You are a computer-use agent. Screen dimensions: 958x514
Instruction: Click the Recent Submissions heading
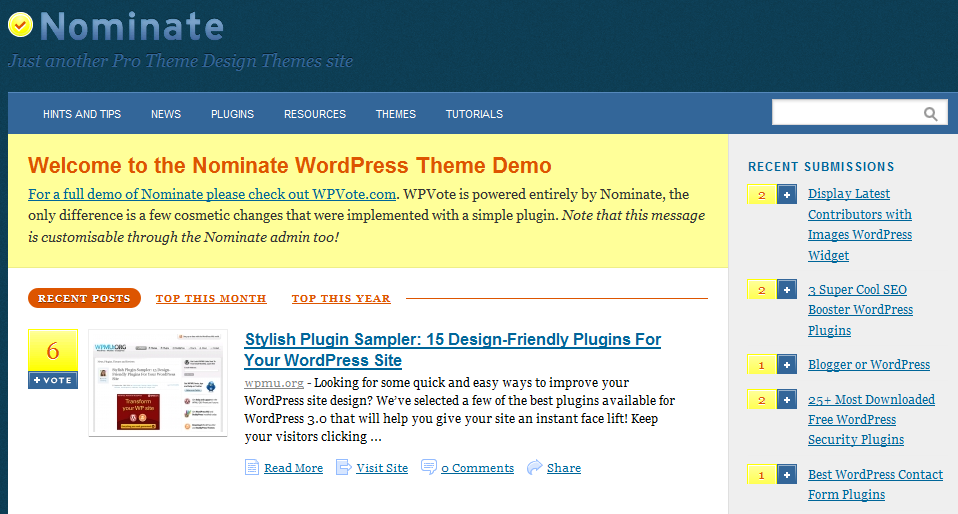pyautogui.click(x=821, y=166)
